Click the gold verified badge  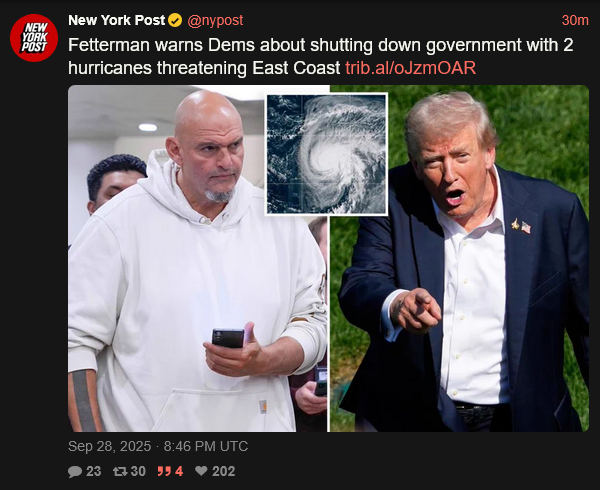pos(175,20)
